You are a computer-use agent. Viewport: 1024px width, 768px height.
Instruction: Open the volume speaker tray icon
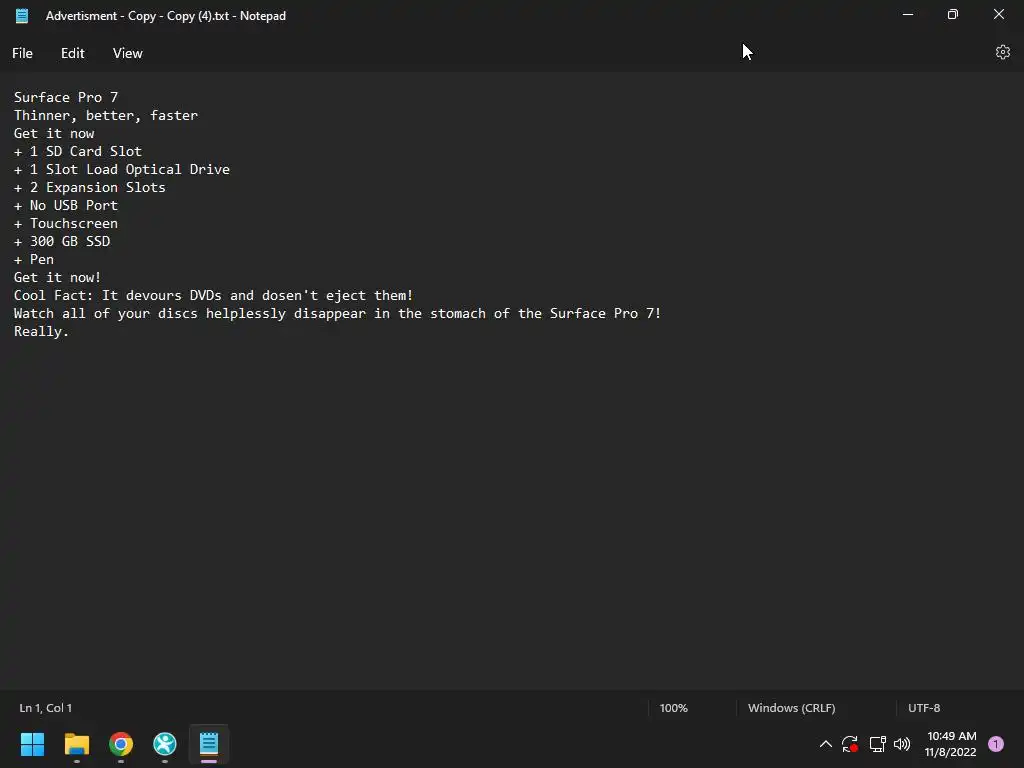[x=902, y=744]
